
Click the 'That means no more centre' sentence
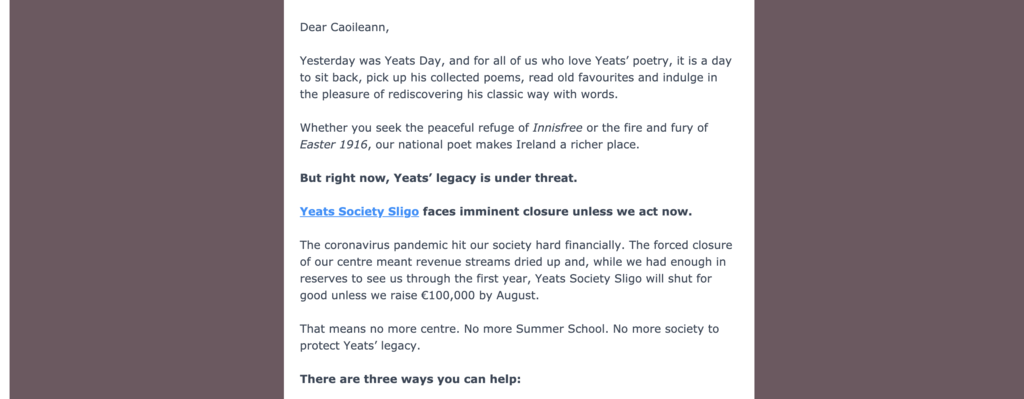click(380, 328)
